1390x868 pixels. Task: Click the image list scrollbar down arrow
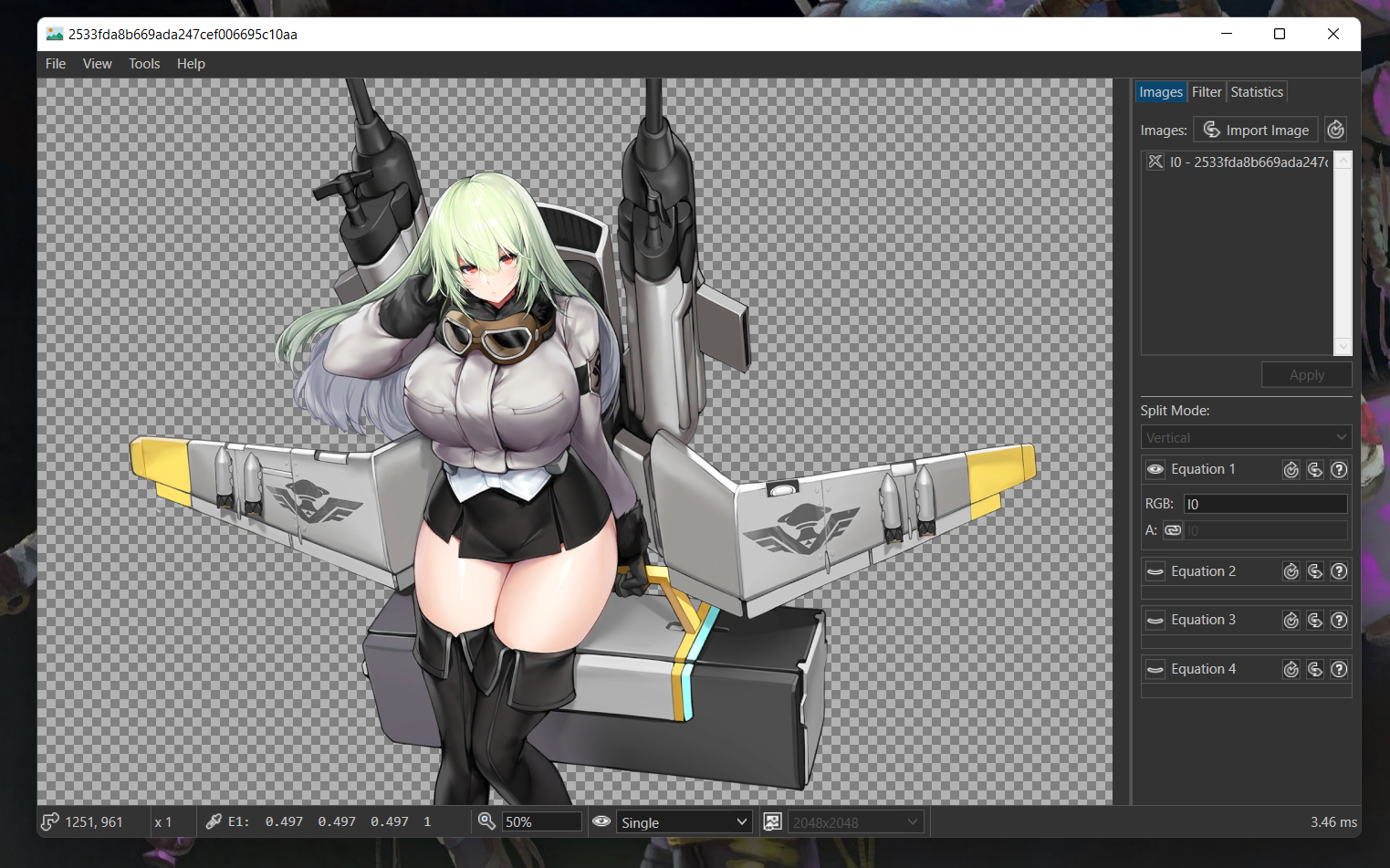1343,346
